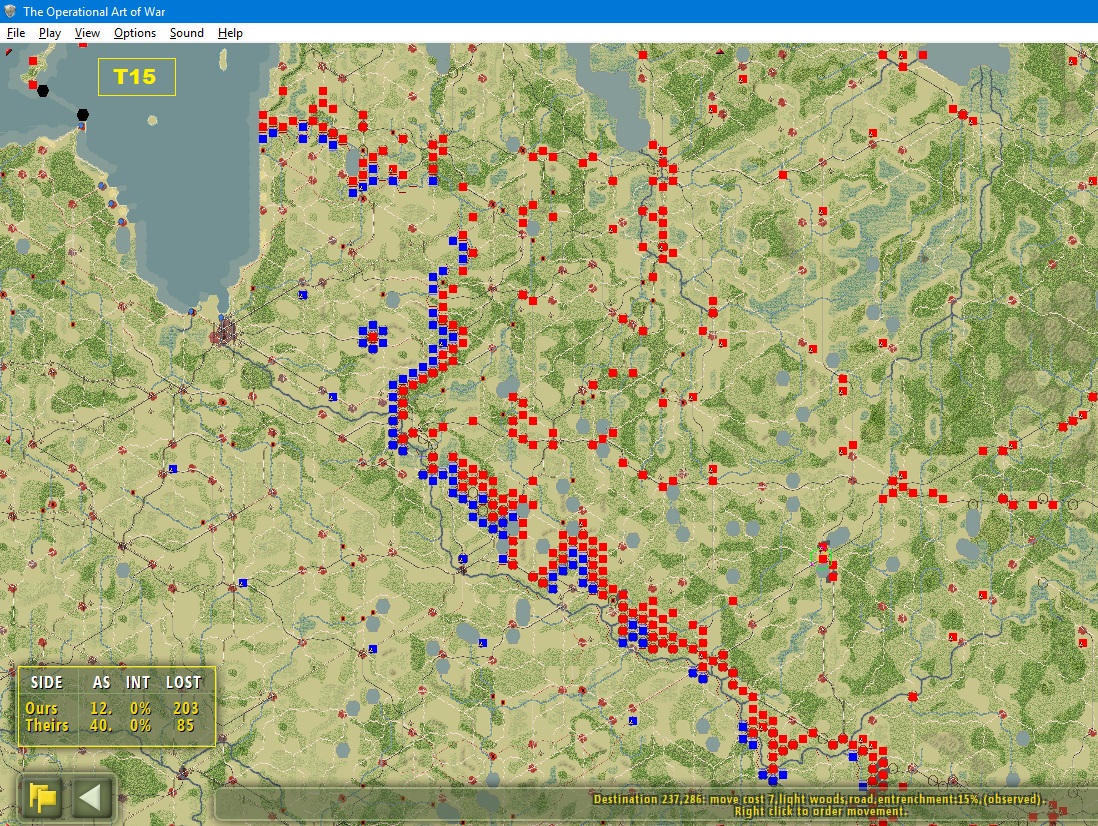The image size is (1098, 826).
Task: Click the T15 turn indicator
Action: [x=137, y=77]
